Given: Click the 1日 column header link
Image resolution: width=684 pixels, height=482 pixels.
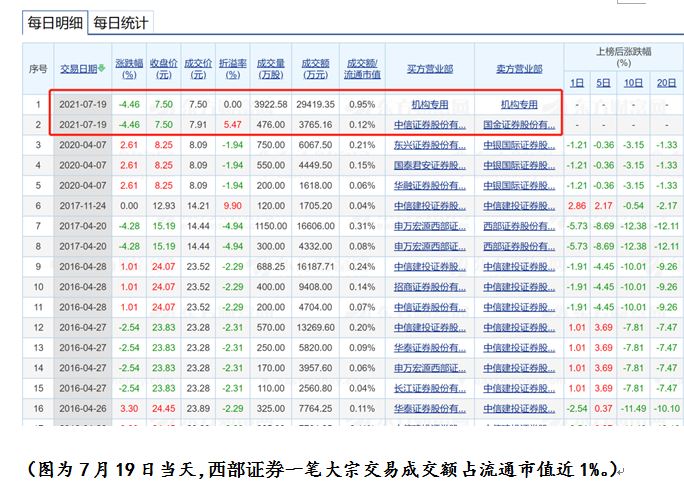Looking at the screenshot, I should coord(577,83).
